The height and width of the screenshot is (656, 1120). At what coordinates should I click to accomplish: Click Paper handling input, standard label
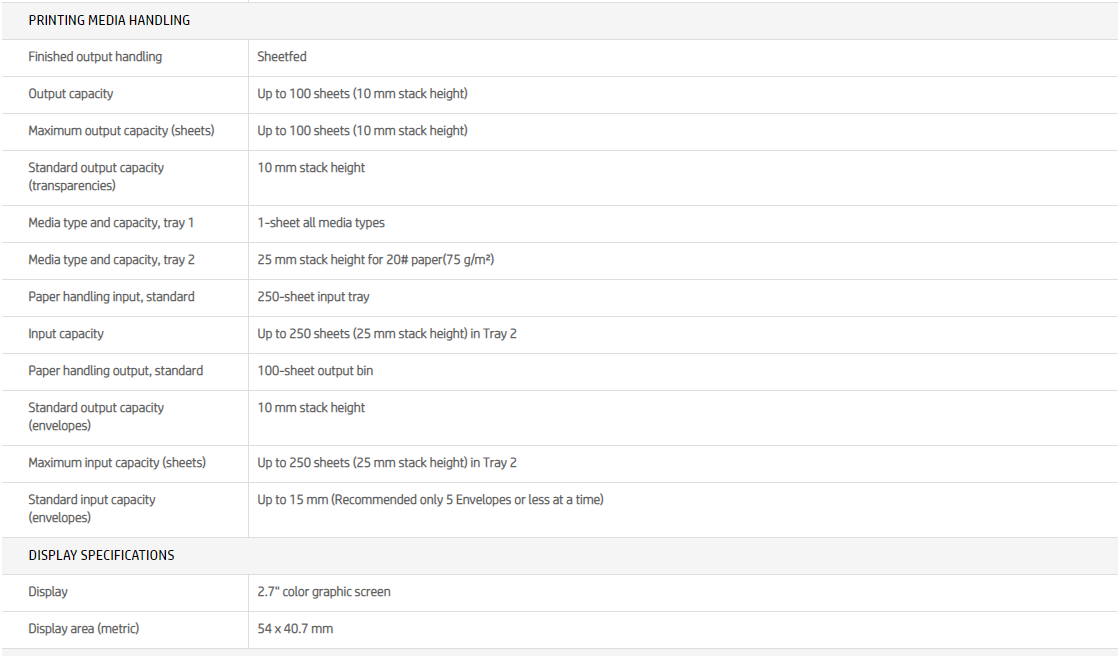pyautogui.click(x=111, y=297)
